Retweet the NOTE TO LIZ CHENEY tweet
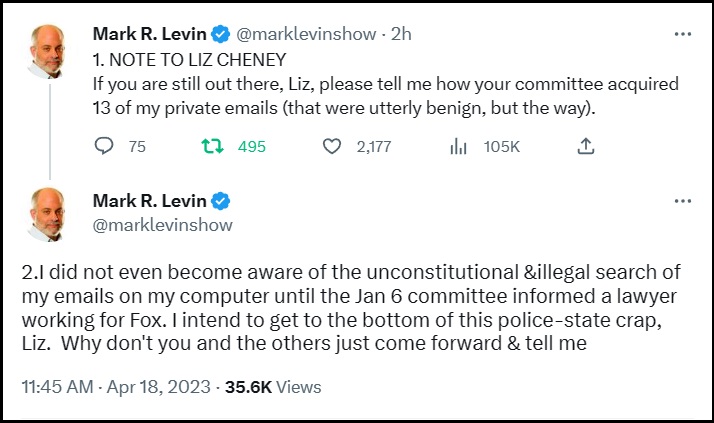This screenshot has height=423, width=714. [210, 147]
